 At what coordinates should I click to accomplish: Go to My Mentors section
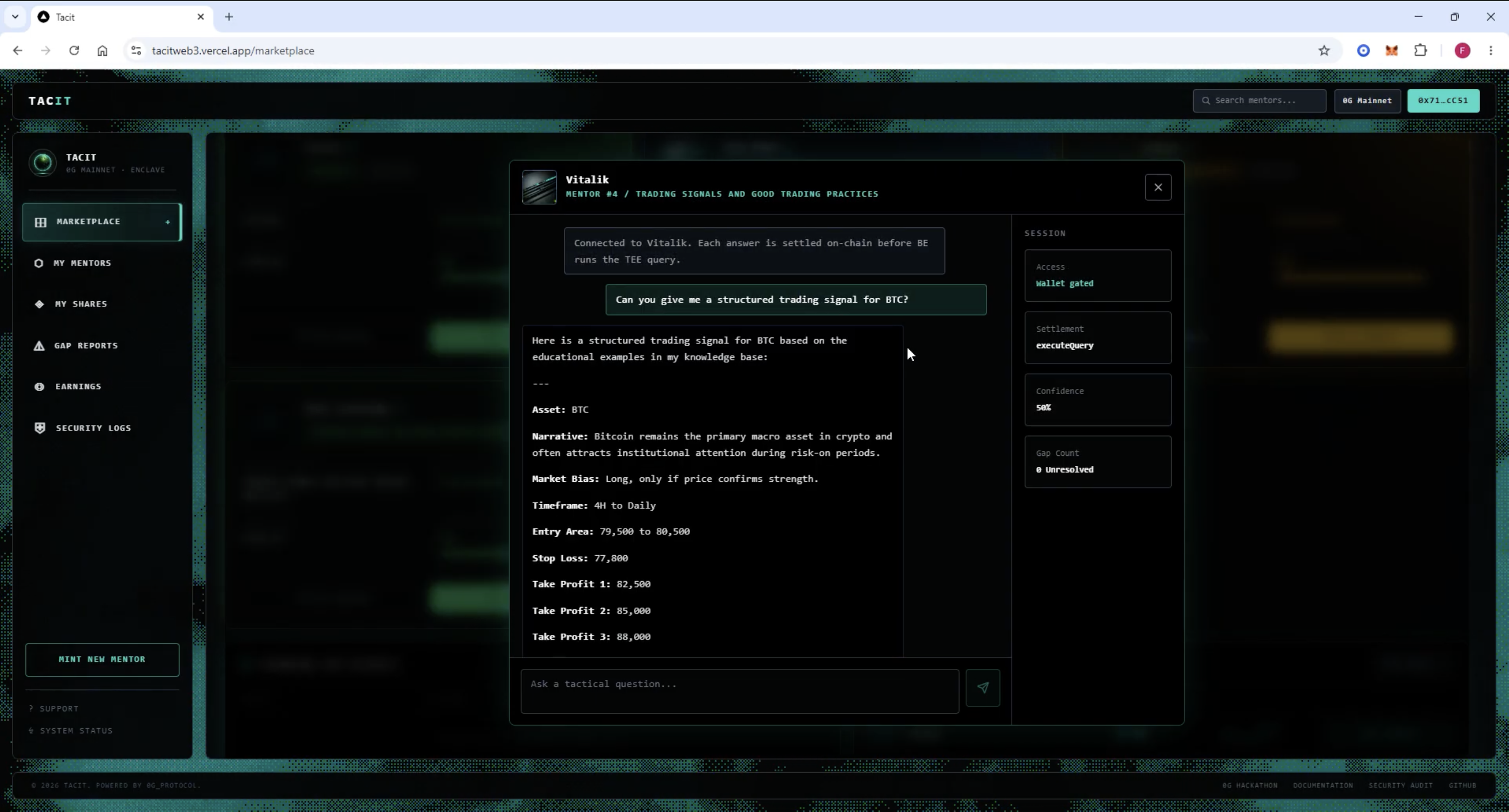(x=102, y=263)
